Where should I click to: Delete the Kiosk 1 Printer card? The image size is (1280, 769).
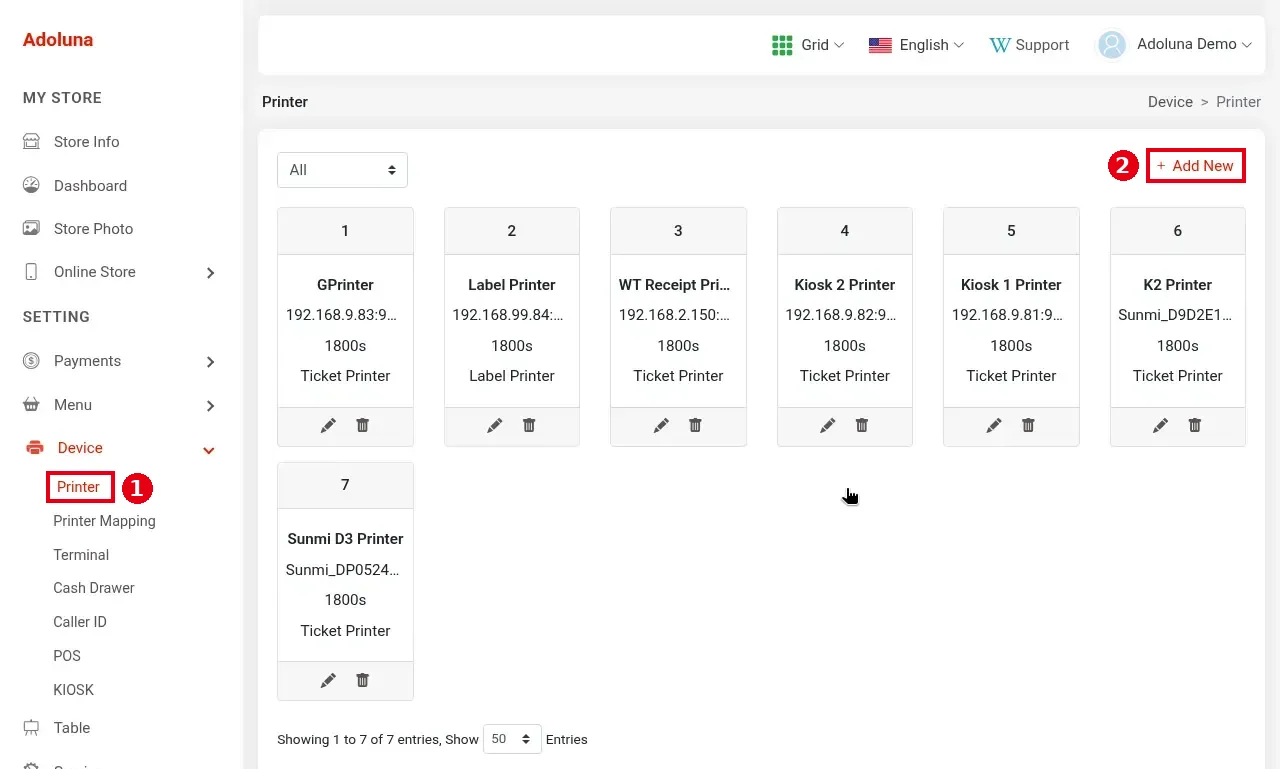coord(1028,425)
